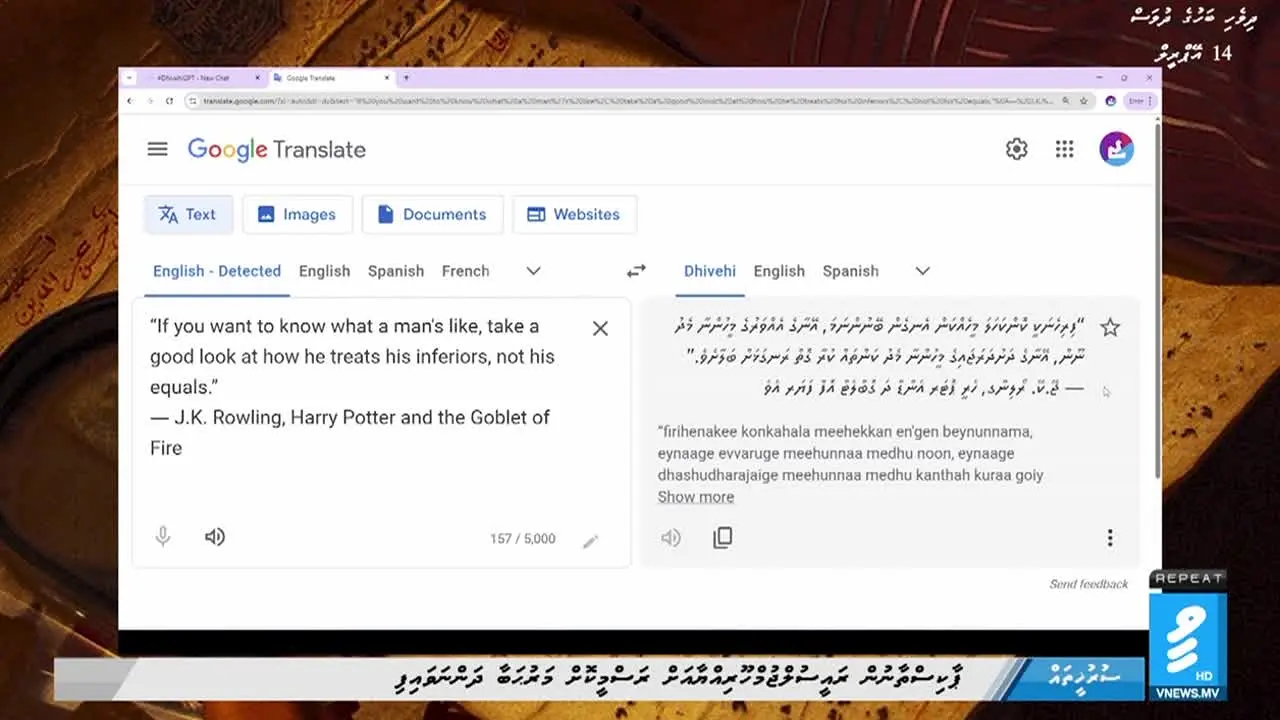The height and width of the screenshot is (720, 1280).
Task: Turn on handwriting pencil input
Action: coord(591,540)
